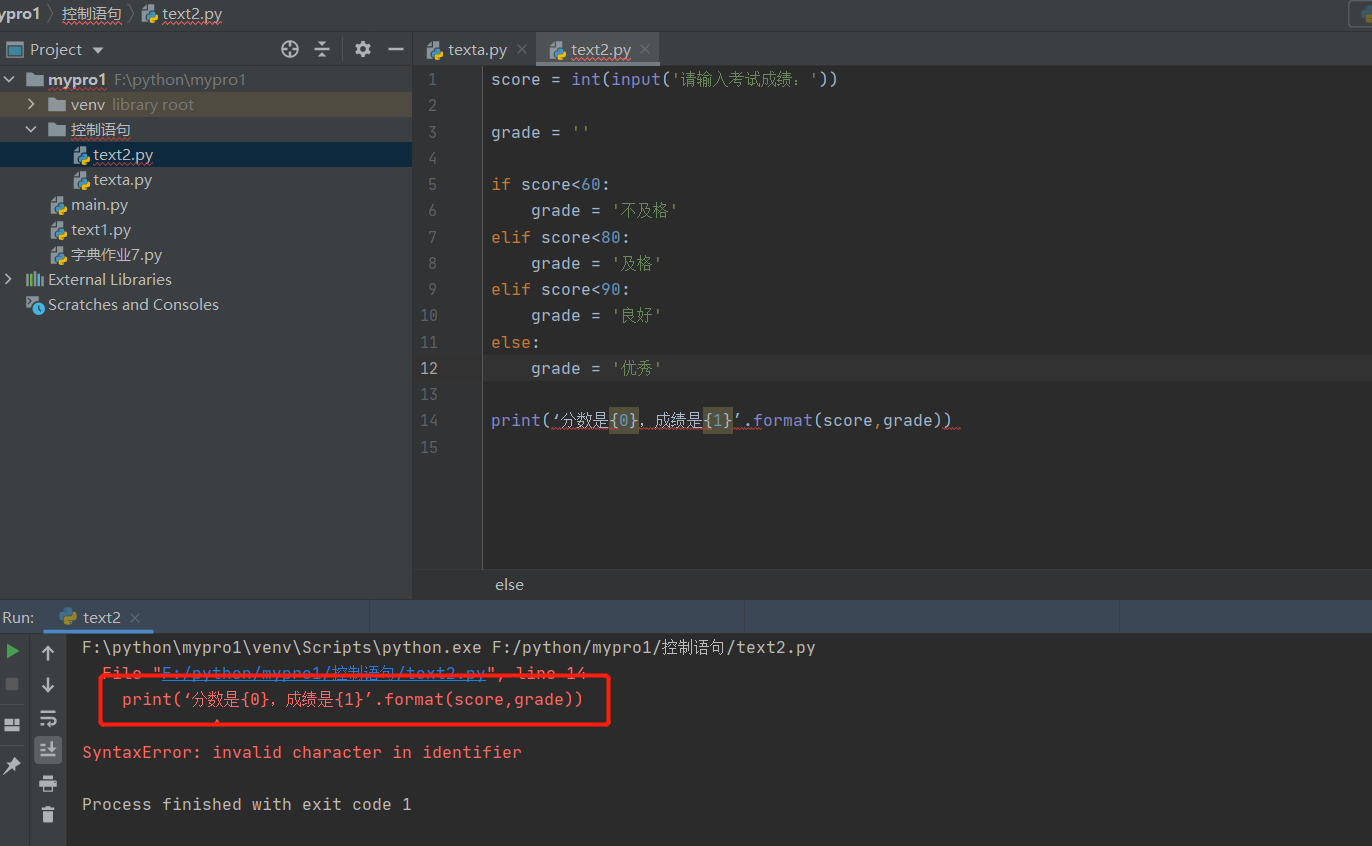Viewport: 1372px width, 846px height.
Task: Click the stop process square icon
Action: pyautogui.click(x=13, y=684)
